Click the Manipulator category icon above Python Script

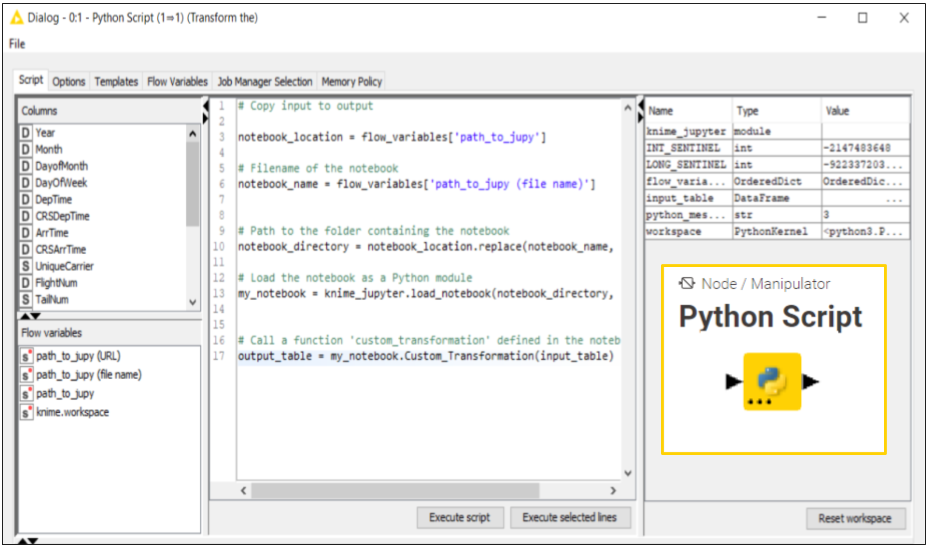click(x=687, y=283)
